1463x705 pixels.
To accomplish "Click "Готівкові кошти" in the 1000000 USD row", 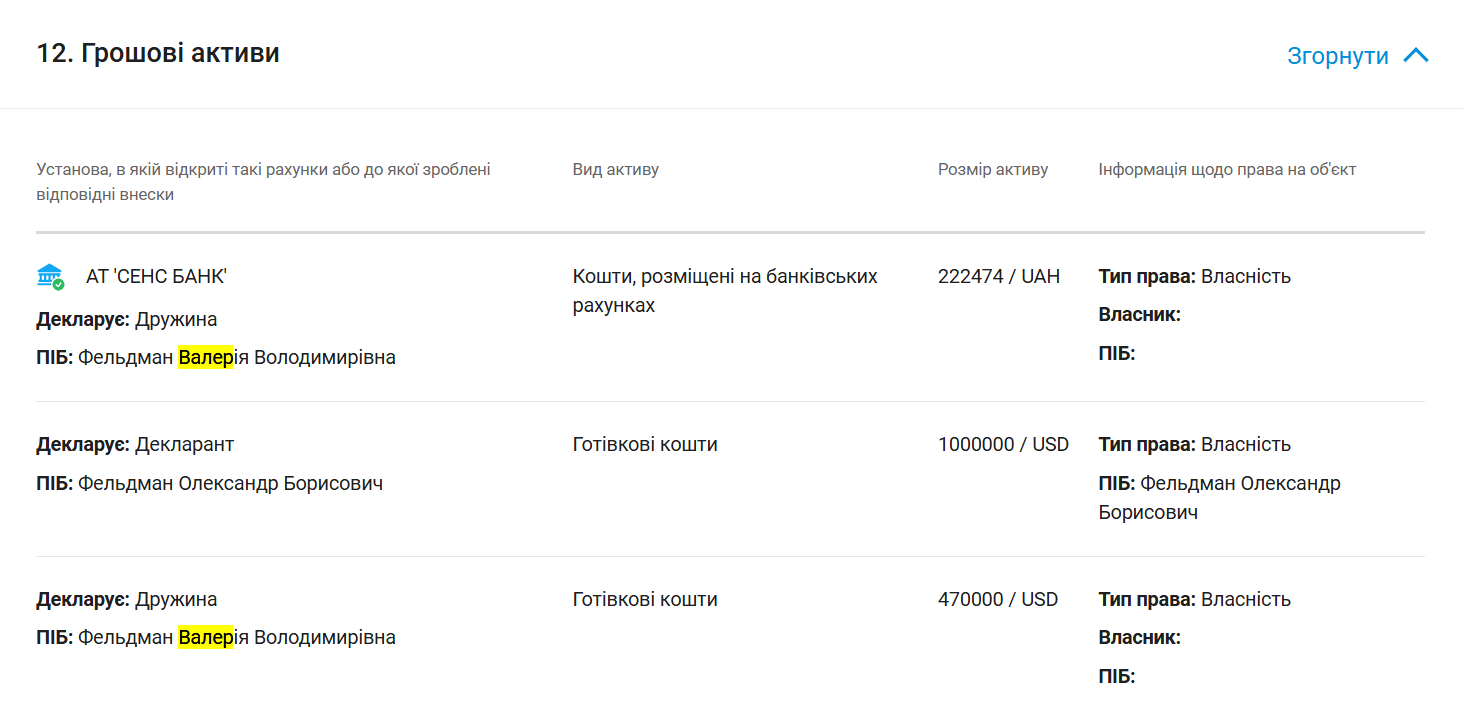I will tap(645, 444).
